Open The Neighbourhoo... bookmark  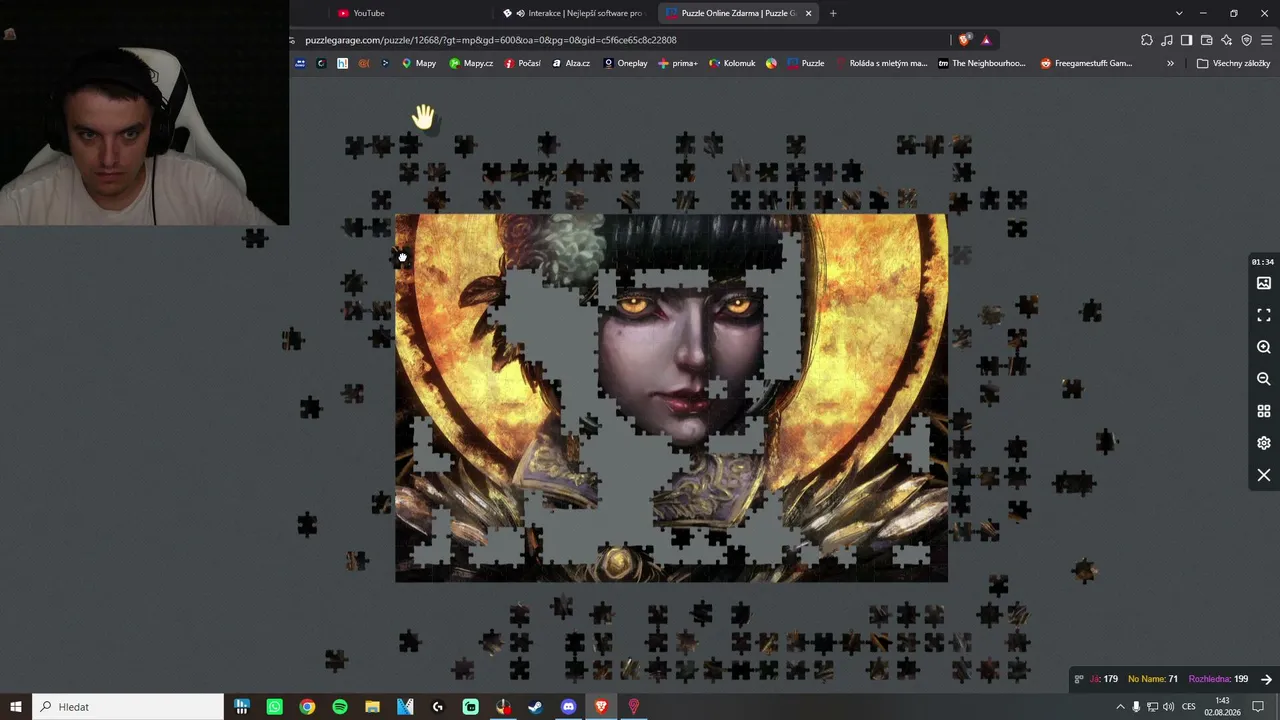982,63
